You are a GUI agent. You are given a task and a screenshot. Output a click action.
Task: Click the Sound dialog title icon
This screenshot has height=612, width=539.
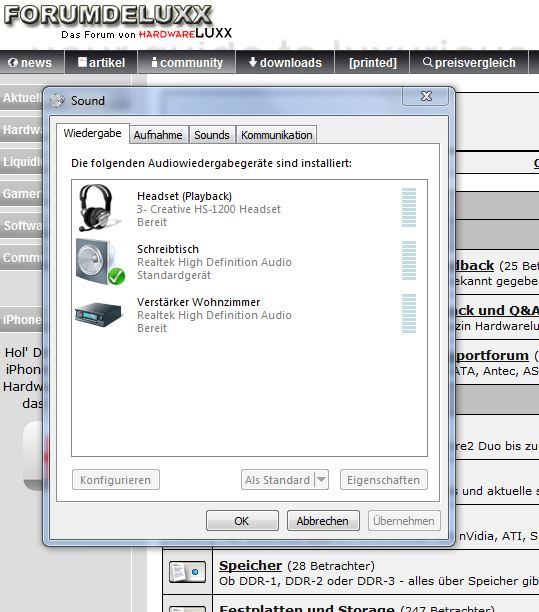tap(57, 101)
